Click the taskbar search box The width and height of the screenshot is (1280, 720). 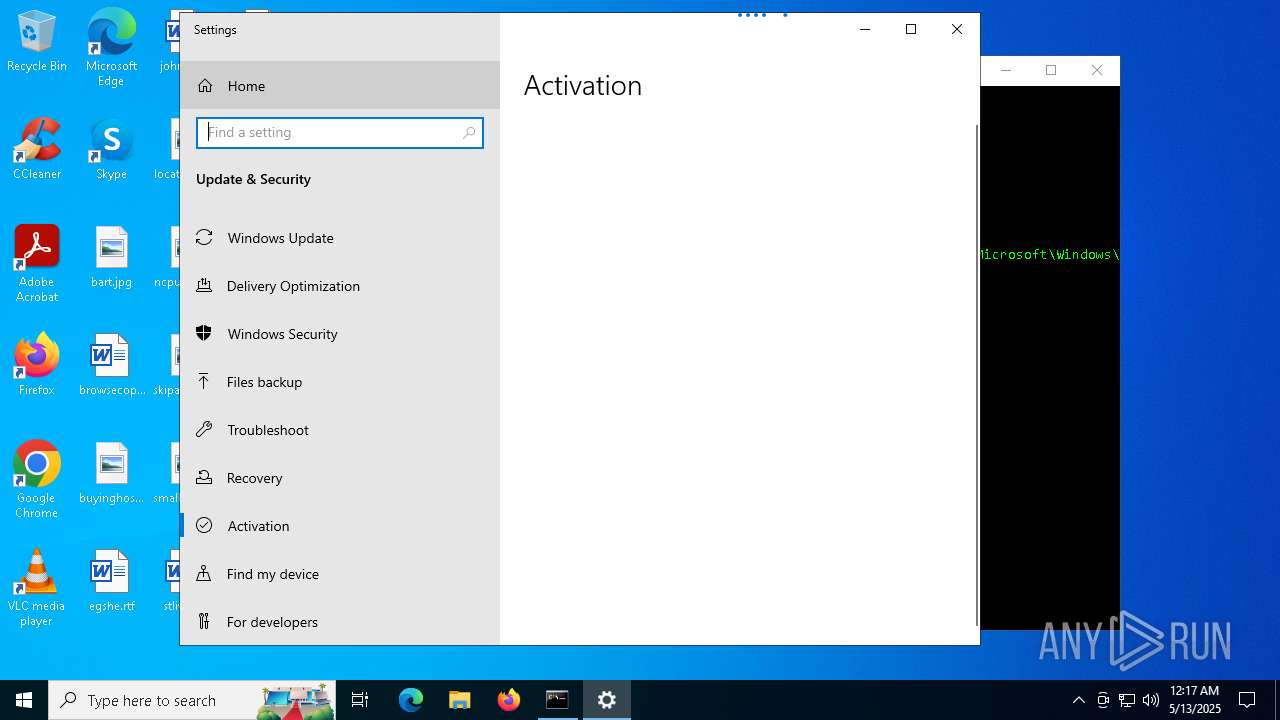[x=193, y=700]
